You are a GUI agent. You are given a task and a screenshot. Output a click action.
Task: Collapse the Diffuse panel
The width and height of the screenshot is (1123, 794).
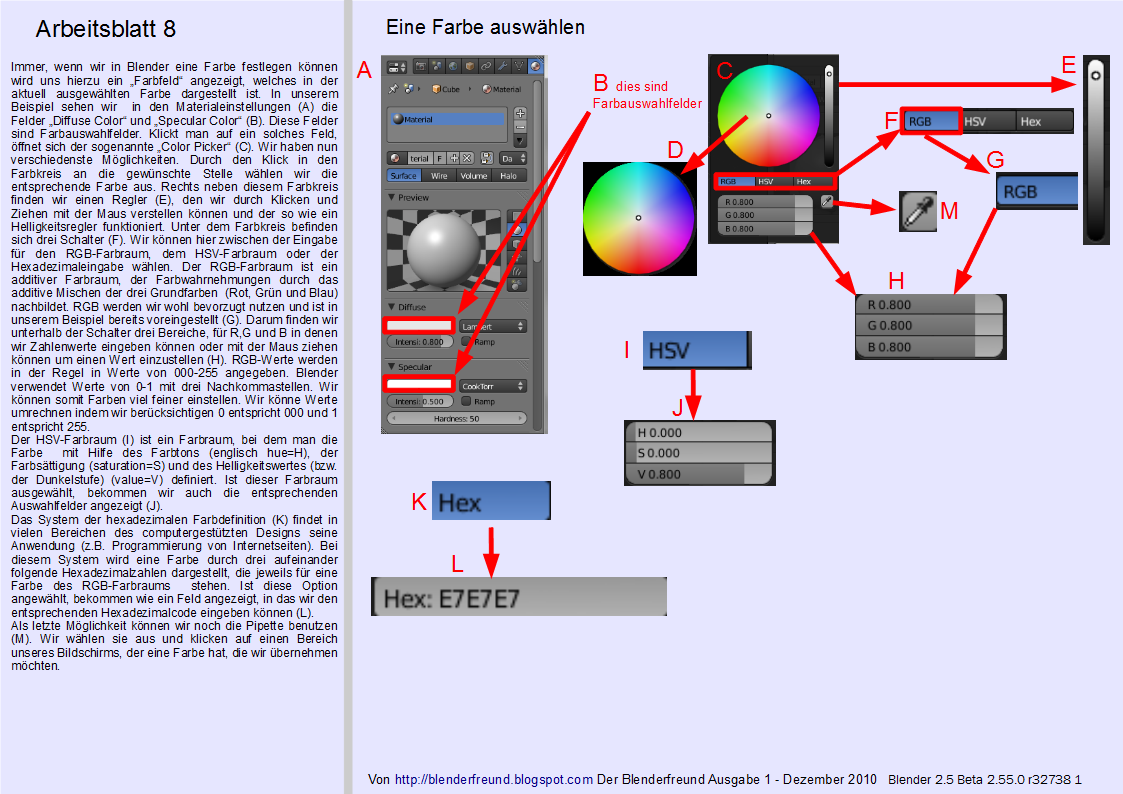[x=407, y=307]
